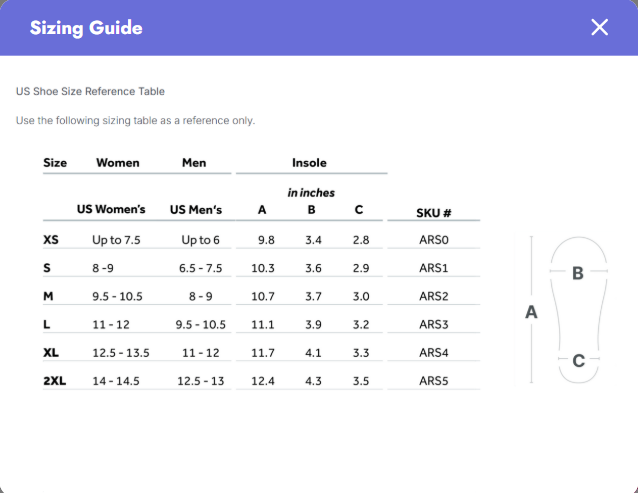
Task: Select the XS size row label
Action: [x=51, y=240]
